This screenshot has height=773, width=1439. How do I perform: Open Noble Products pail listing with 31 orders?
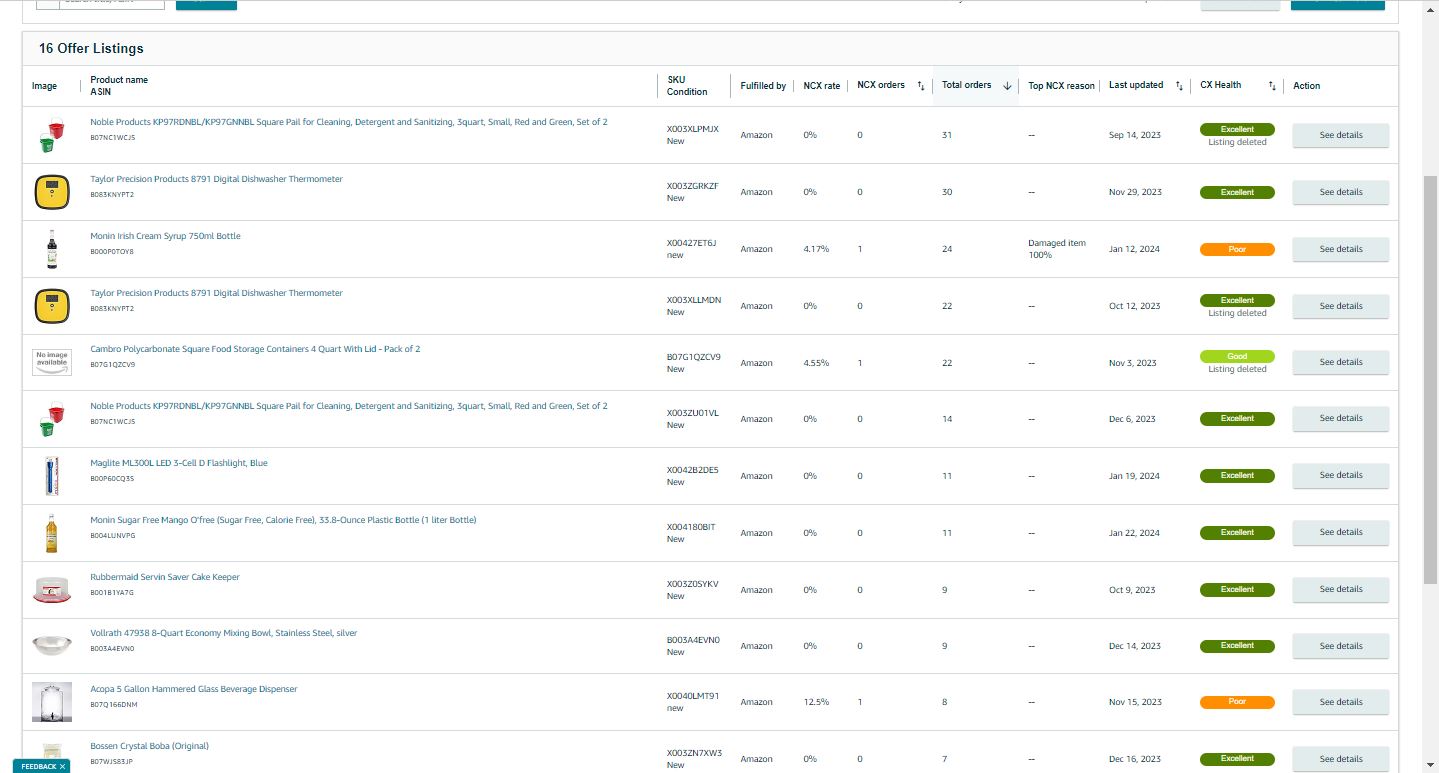click(x=348, y=122)
